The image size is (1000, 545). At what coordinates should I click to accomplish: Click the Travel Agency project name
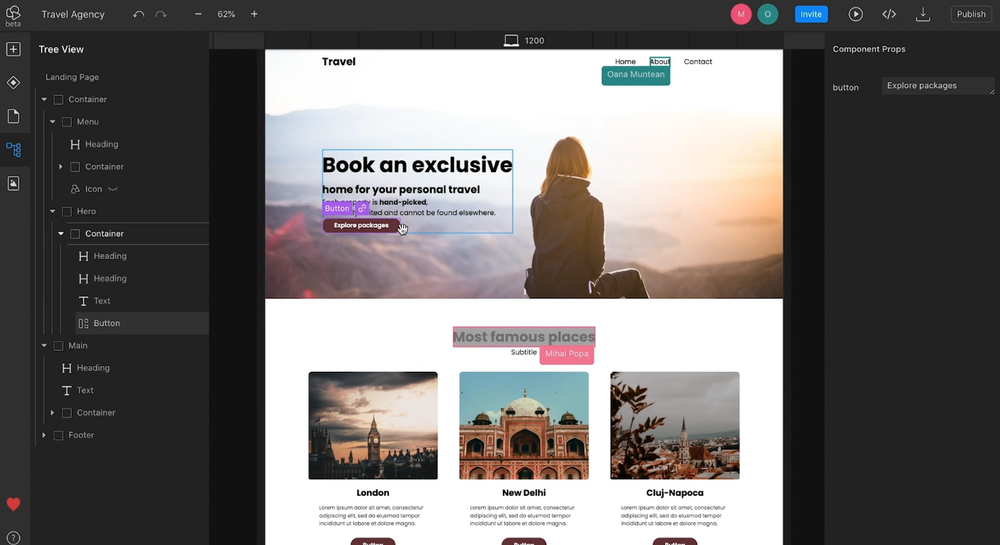73,14
